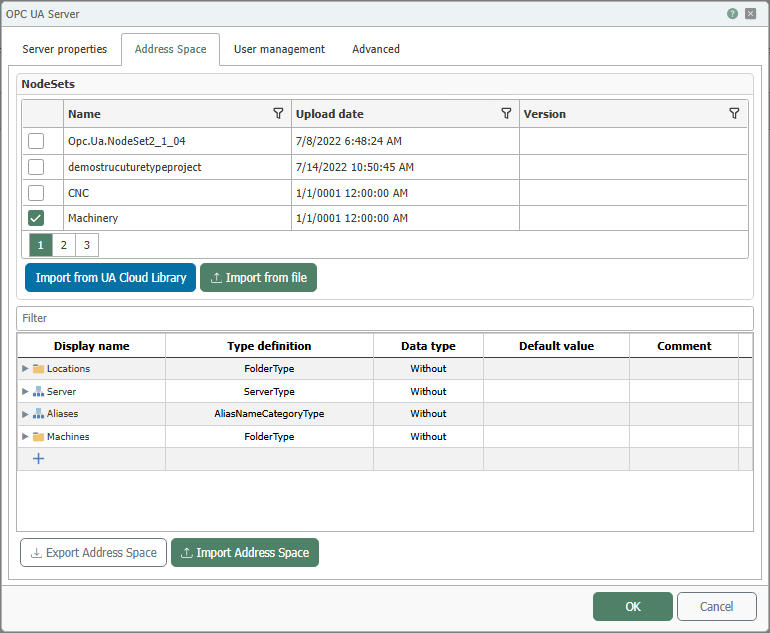Screen dimensions: 770x633
Task: Expand the Machines tree node
Action: point(25,437)
